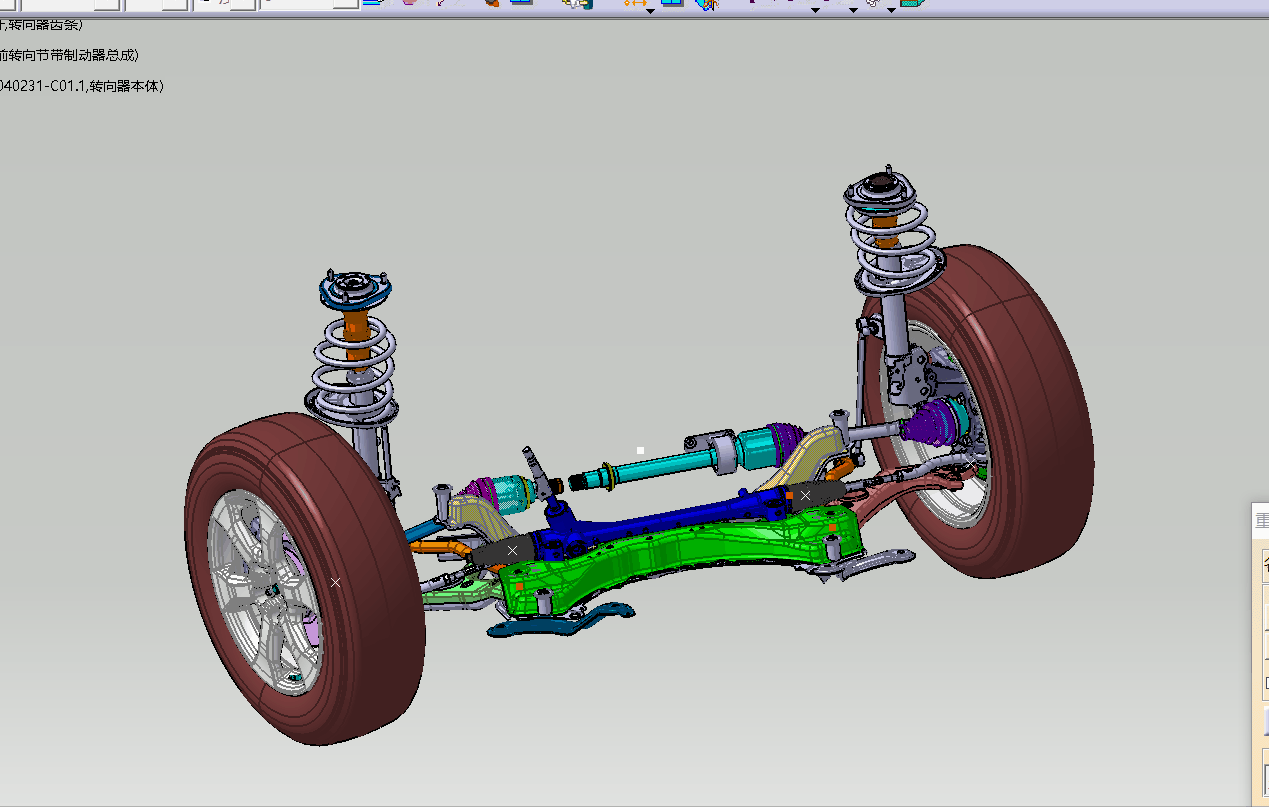The height and width of the screenshot is (807, 1269).
Task: Select the tree entry 040231-C01.1,转向器本体)
Action: point(81,86)
